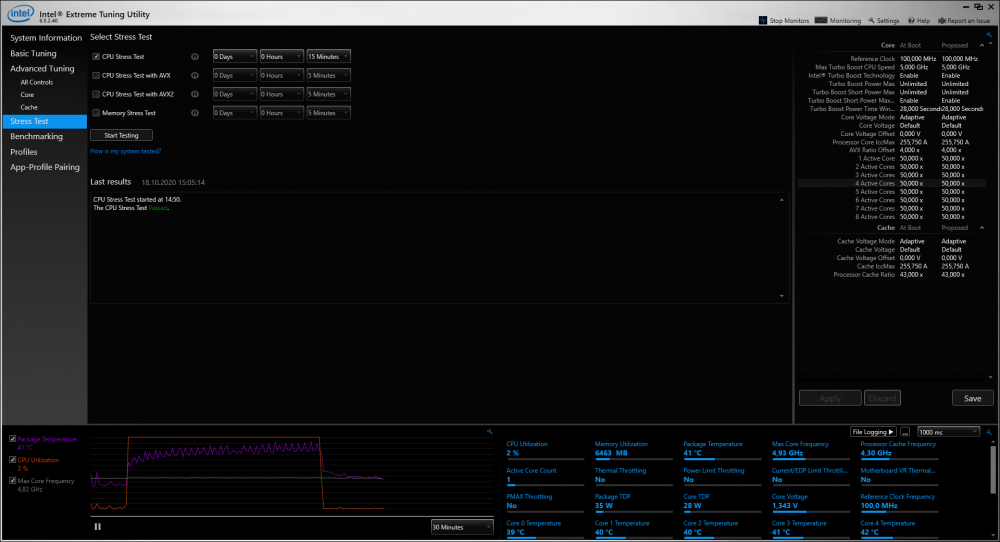
Task: Open the 15 Minutes duration dropdown
Action: pos(328,57)
